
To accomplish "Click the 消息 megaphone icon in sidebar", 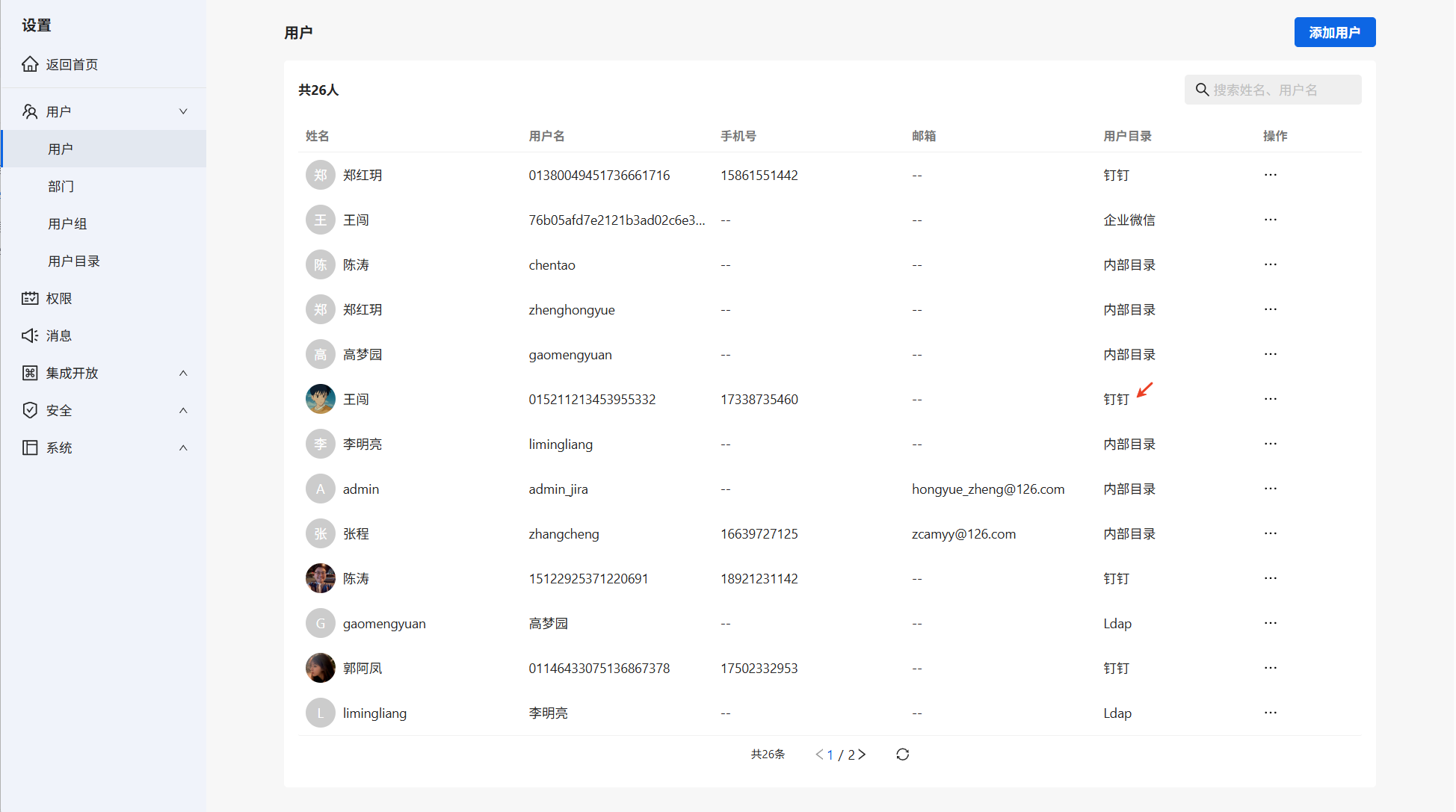I will (x=30, y=335).
